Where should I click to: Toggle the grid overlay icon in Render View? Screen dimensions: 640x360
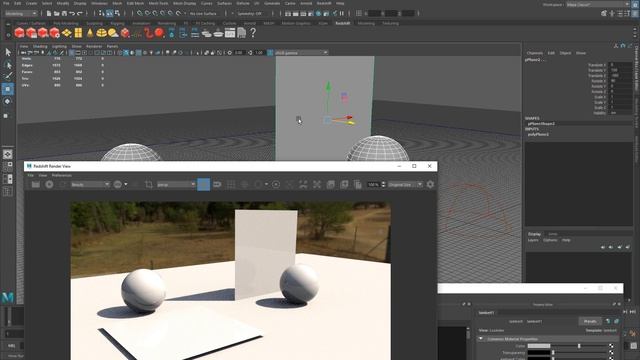(231, 184)
